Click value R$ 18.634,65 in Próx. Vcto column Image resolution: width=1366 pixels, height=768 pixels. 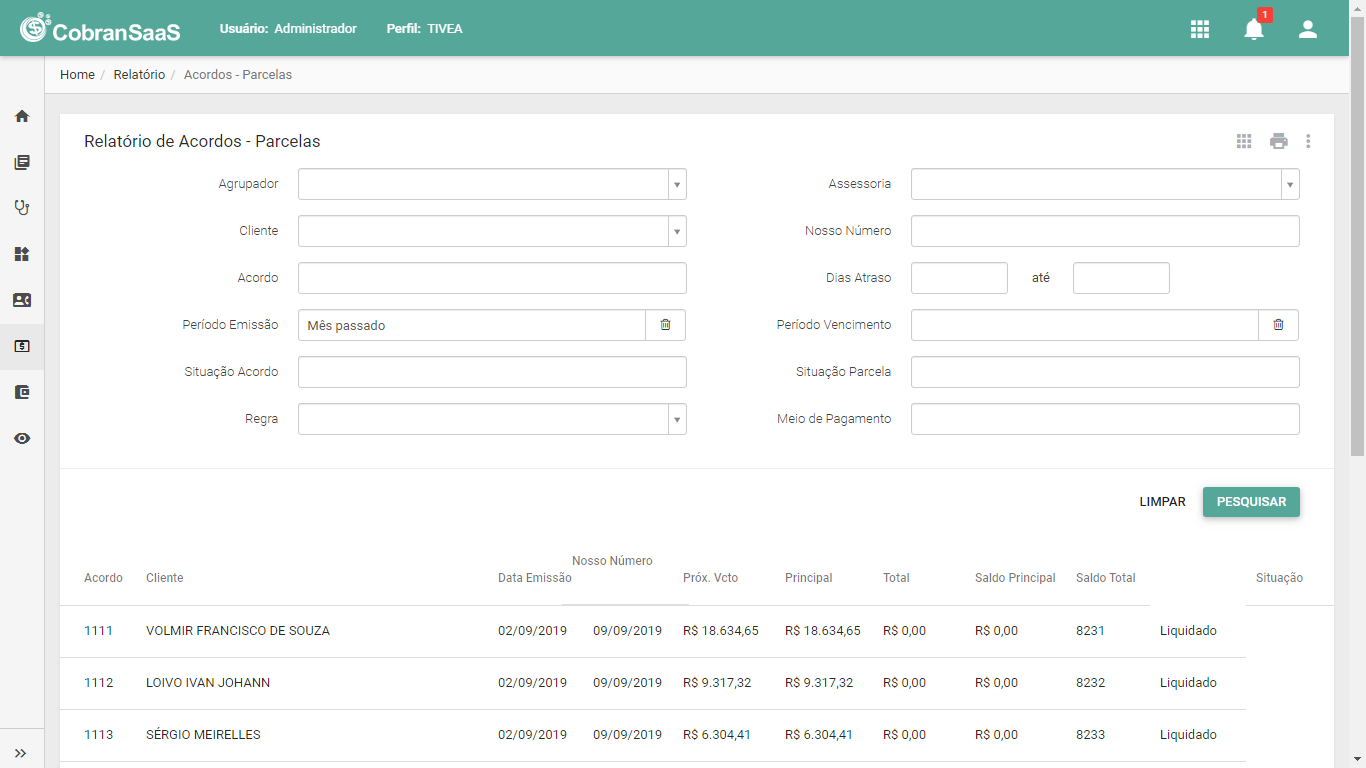[720, 631]
